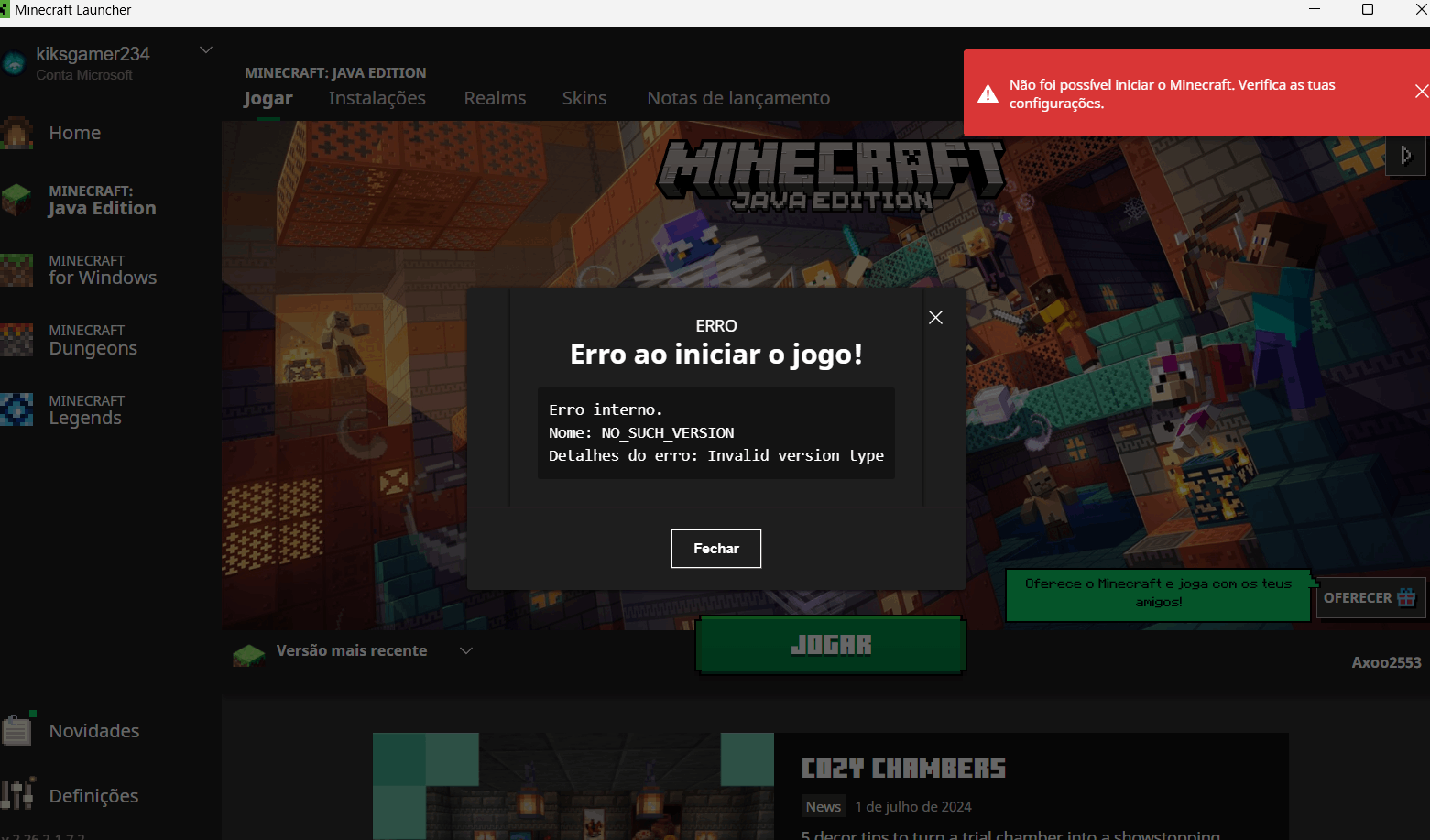Open Minecraft Dungeons in sidebar
The height and width of the screenshot is (840, 1430).
[x=93, y=340]
